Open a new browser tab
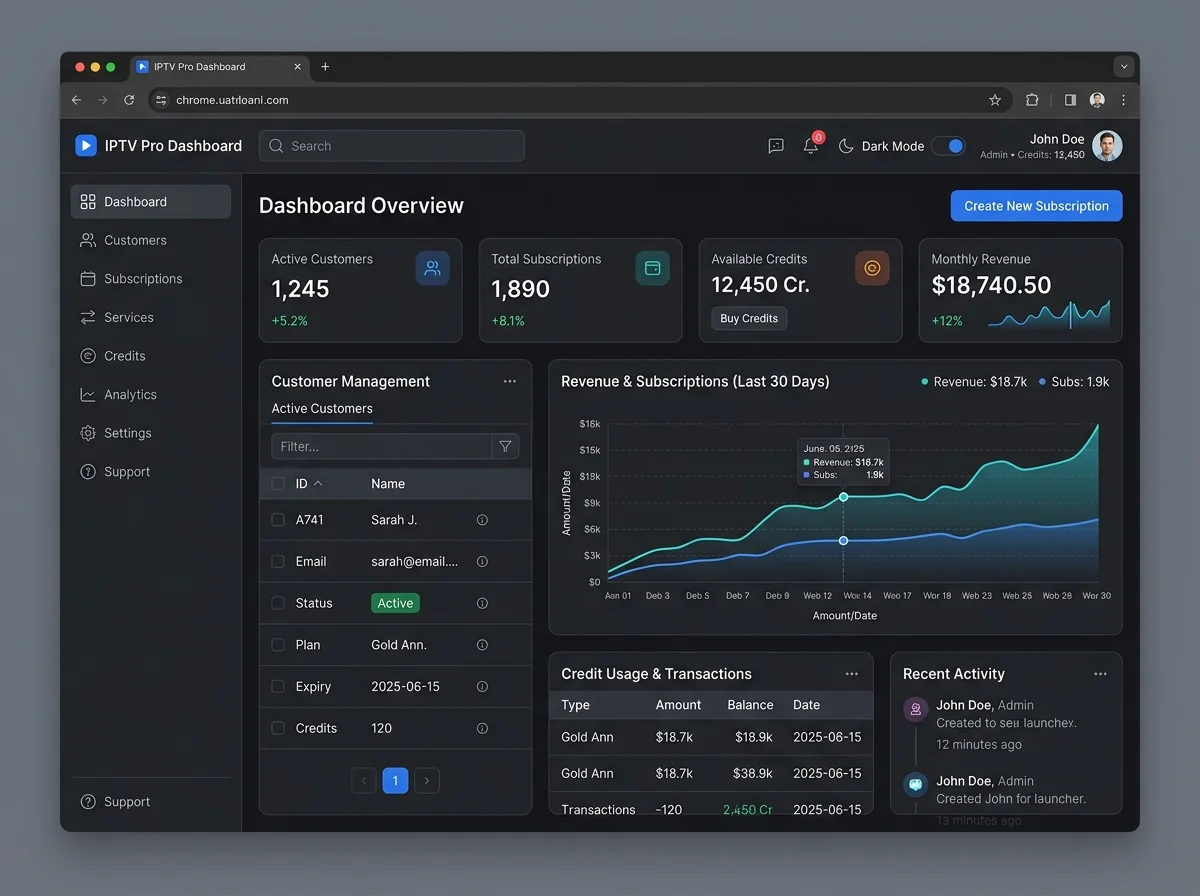This screenshot has width=1200, height=896. click(x=325, y=67)
